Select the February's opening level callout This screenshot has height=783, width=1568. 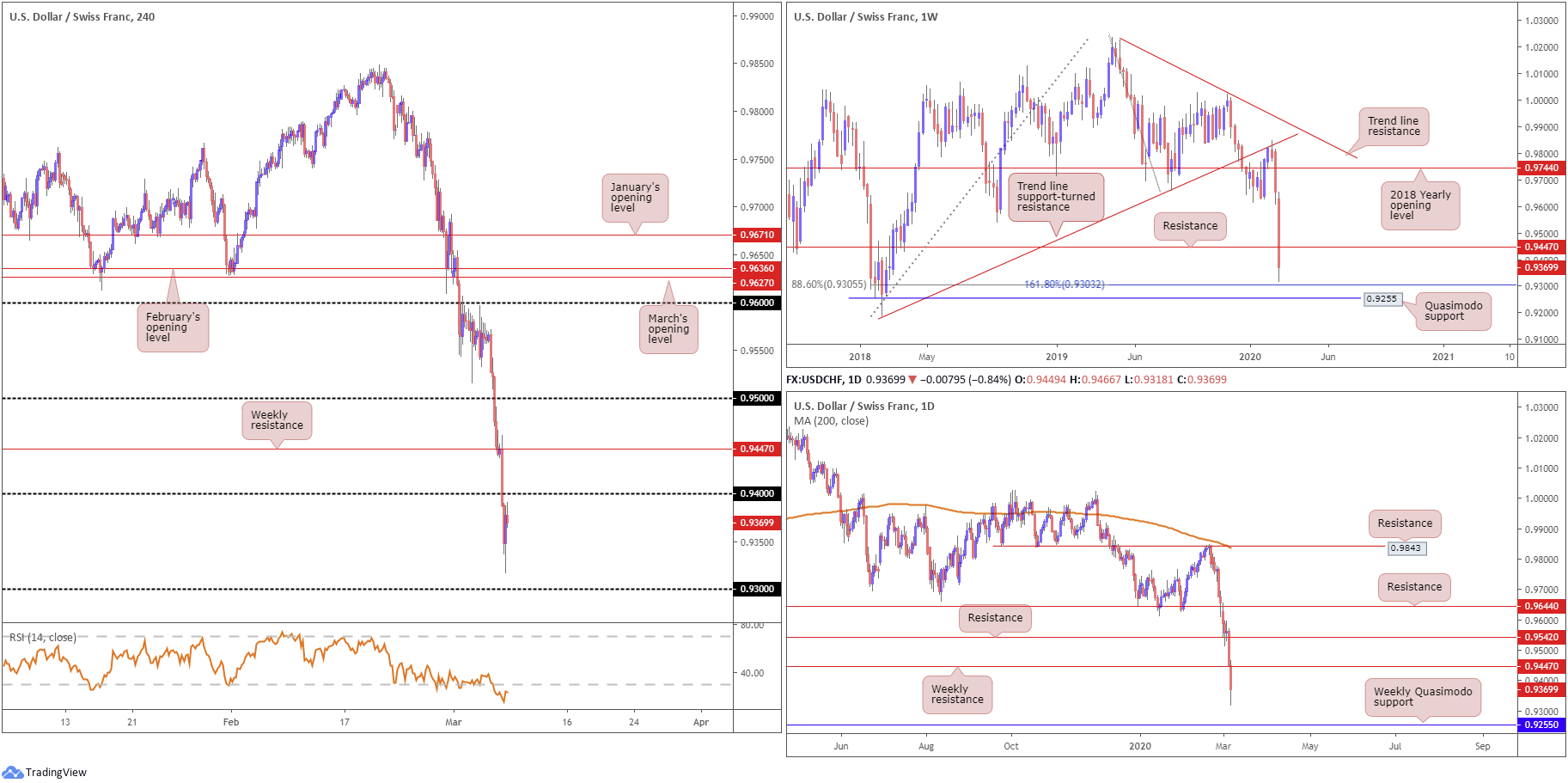point(173,327)
